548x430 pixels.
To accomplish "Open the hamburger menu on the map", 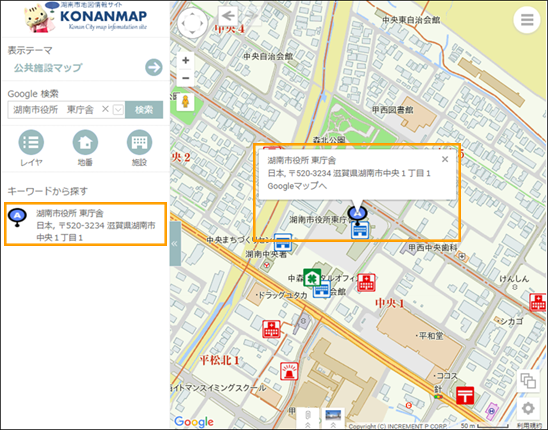I will pyautogui.click(x=527, y=20).
